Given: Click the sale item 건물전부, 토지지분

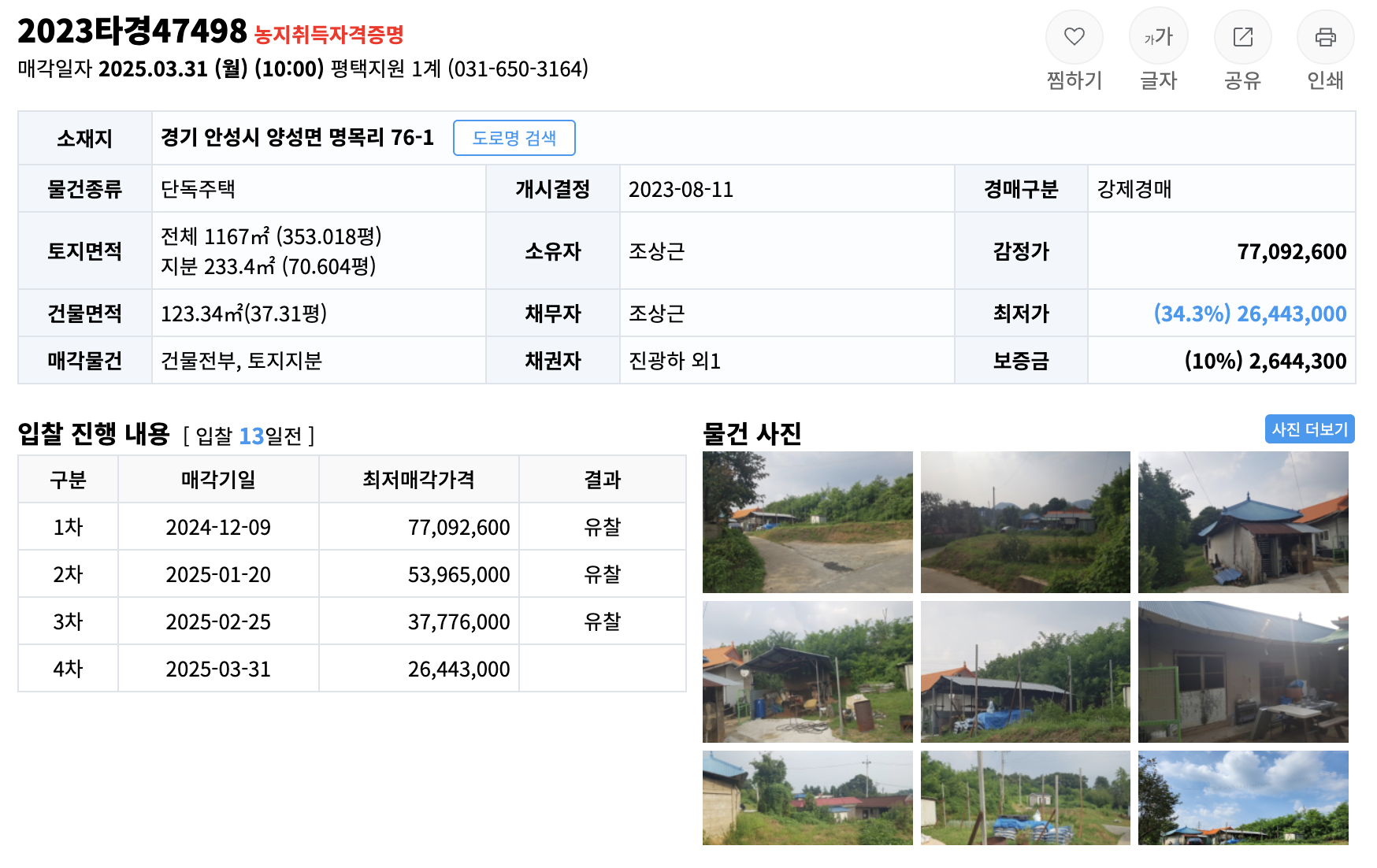Looking at the screenshot, I should [x=241, y=361].
